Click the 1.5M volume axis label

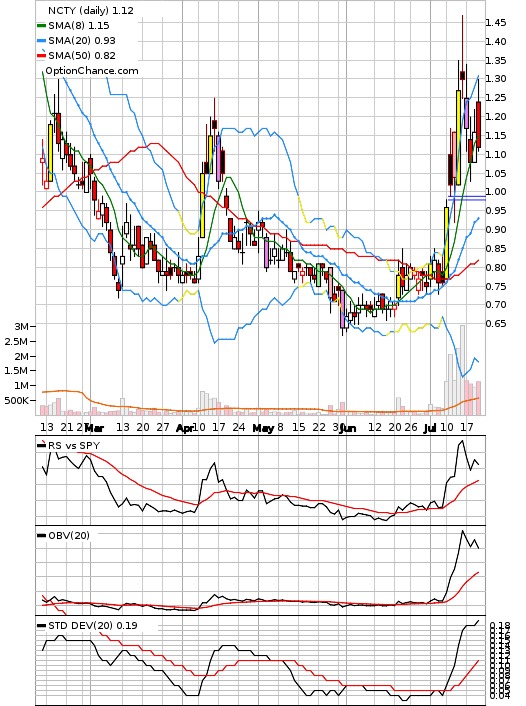coord(18,370)
